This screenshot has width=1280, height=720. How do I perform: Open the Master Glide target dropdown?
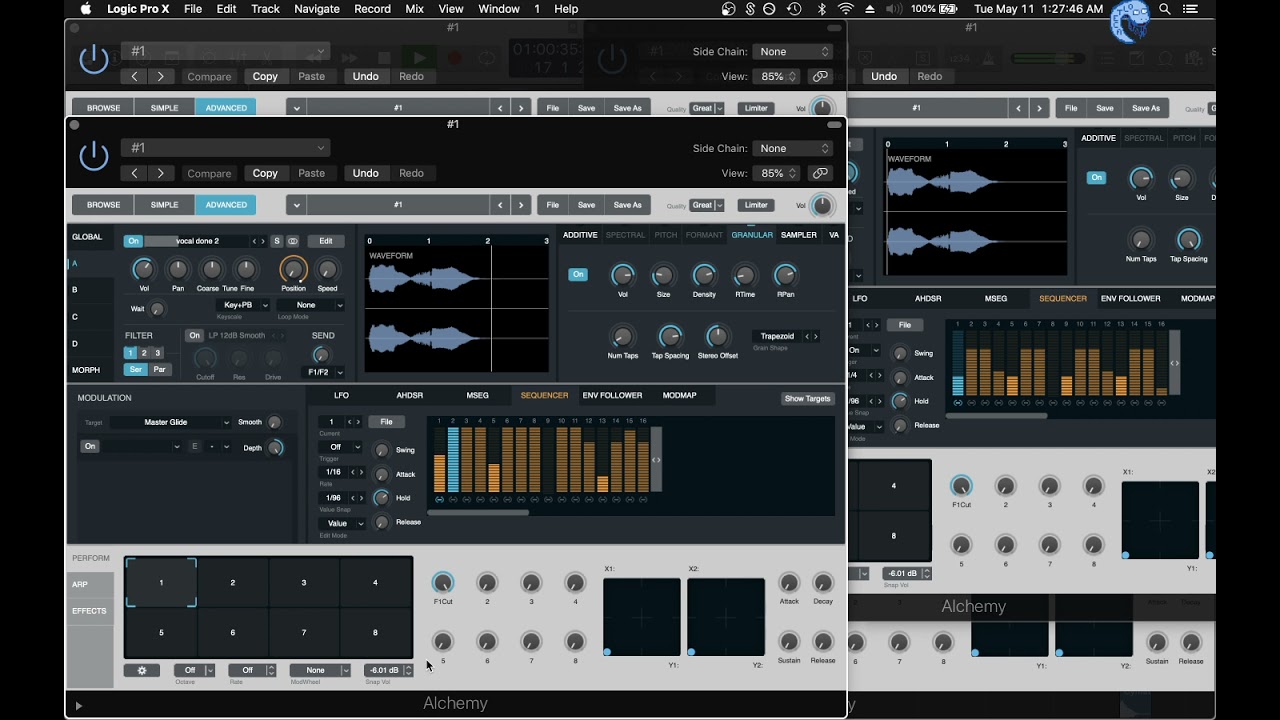pyautogui.click(x=170, y=422)
